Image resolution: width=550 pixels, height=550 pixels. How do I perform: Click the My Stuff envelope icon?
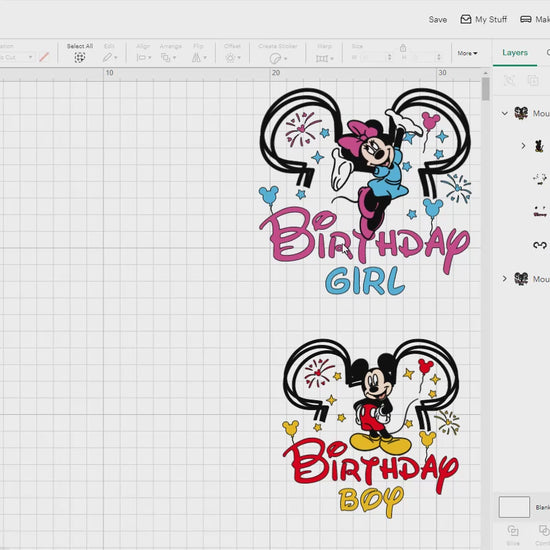(x=465, y=19)
